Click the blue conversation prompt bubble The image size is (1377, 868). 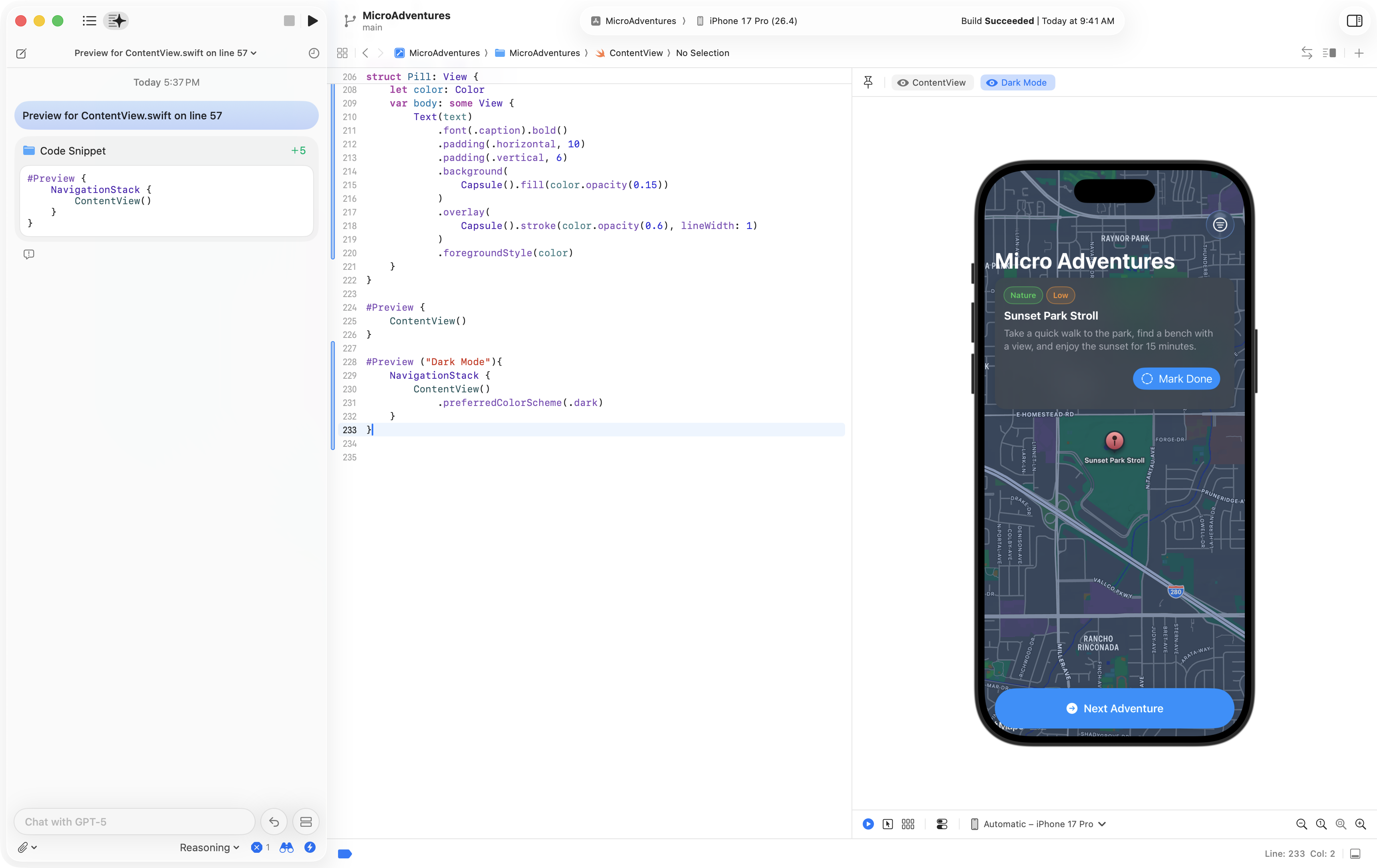point(166,115)
